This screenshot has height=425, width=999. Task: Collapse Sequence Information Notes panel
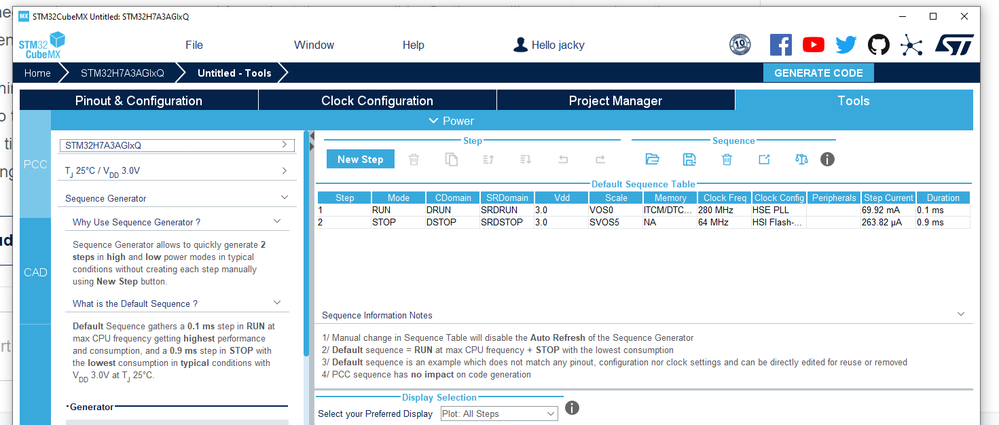(961, 315)
